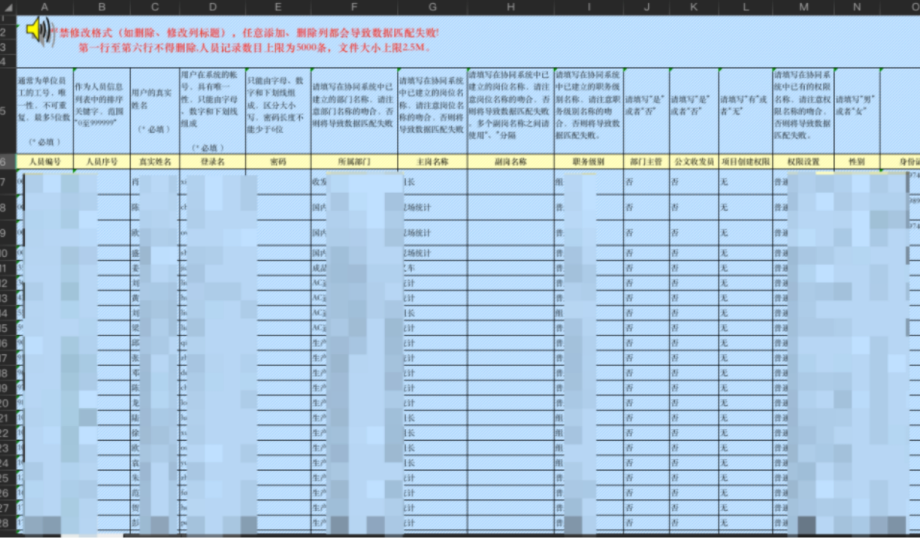Click cell K24 containing 否

(694, 463)
